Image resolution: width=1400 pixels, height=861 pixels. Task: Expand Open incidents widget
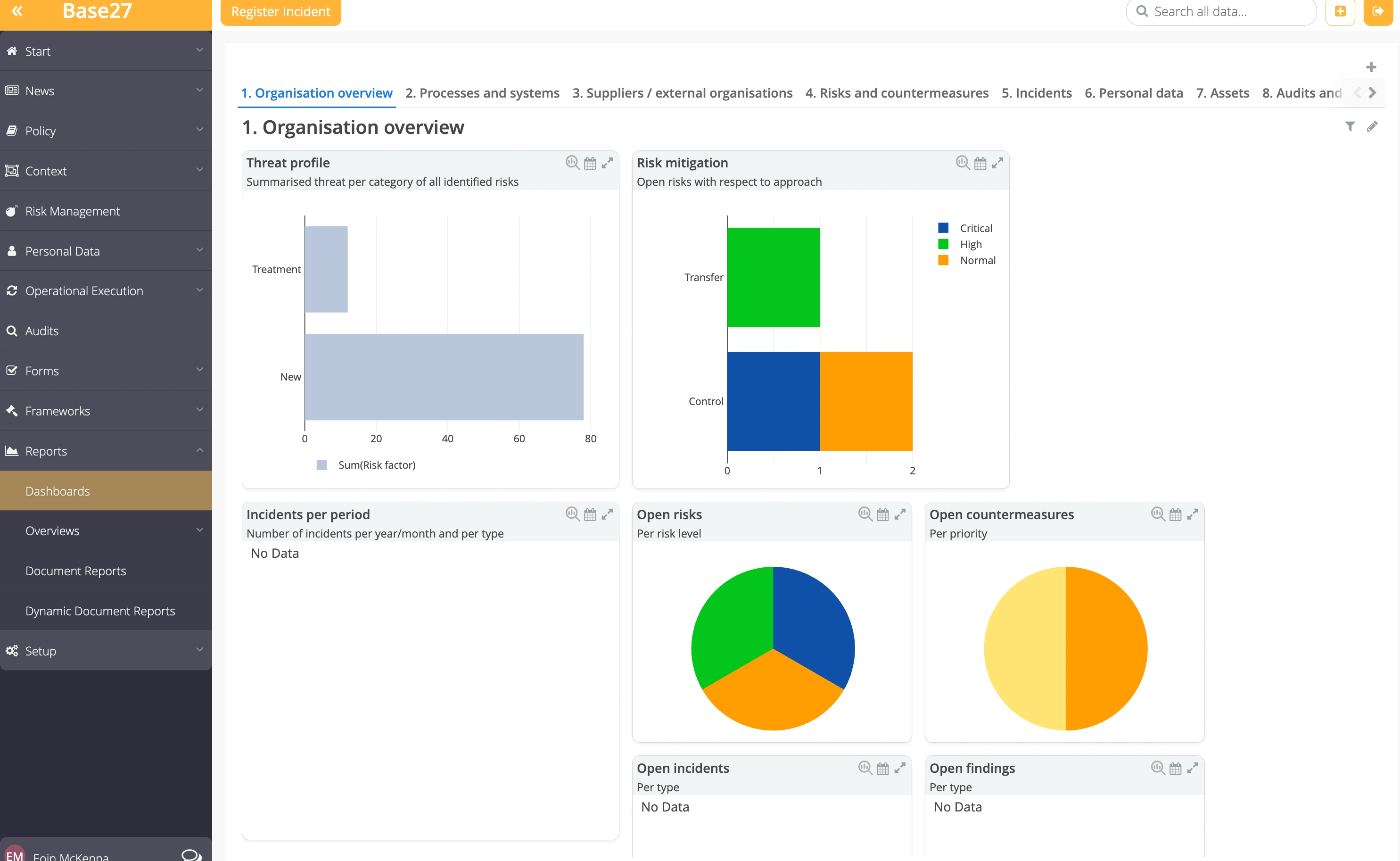tap(900, 768)
